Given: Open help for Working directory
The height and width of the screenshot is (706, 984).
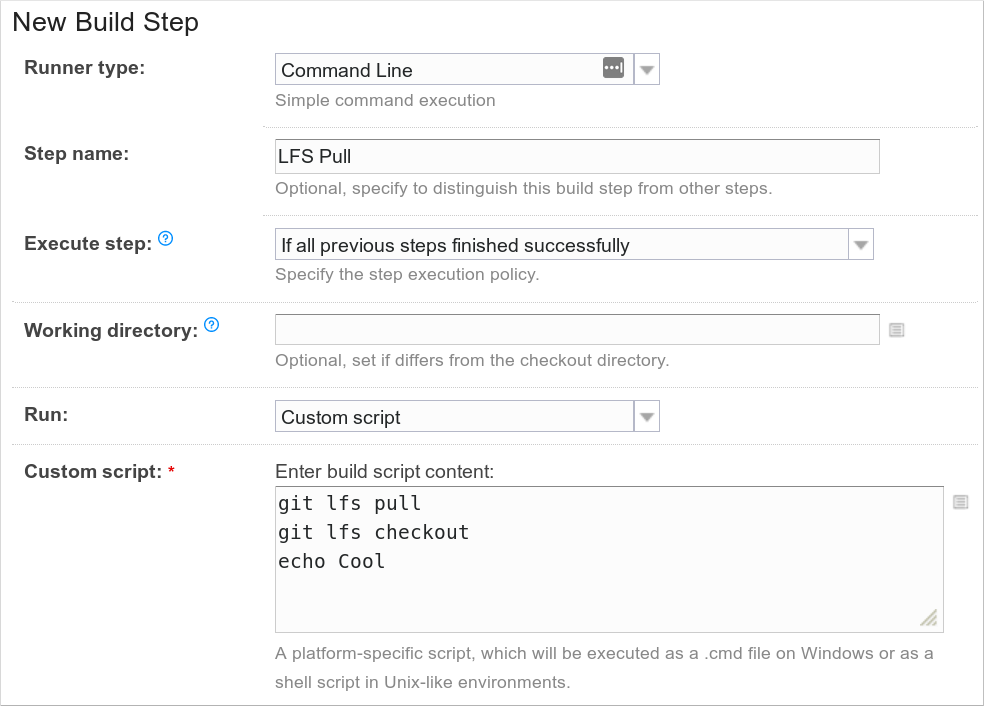Looking at the screenshot, I should (211, 325).
